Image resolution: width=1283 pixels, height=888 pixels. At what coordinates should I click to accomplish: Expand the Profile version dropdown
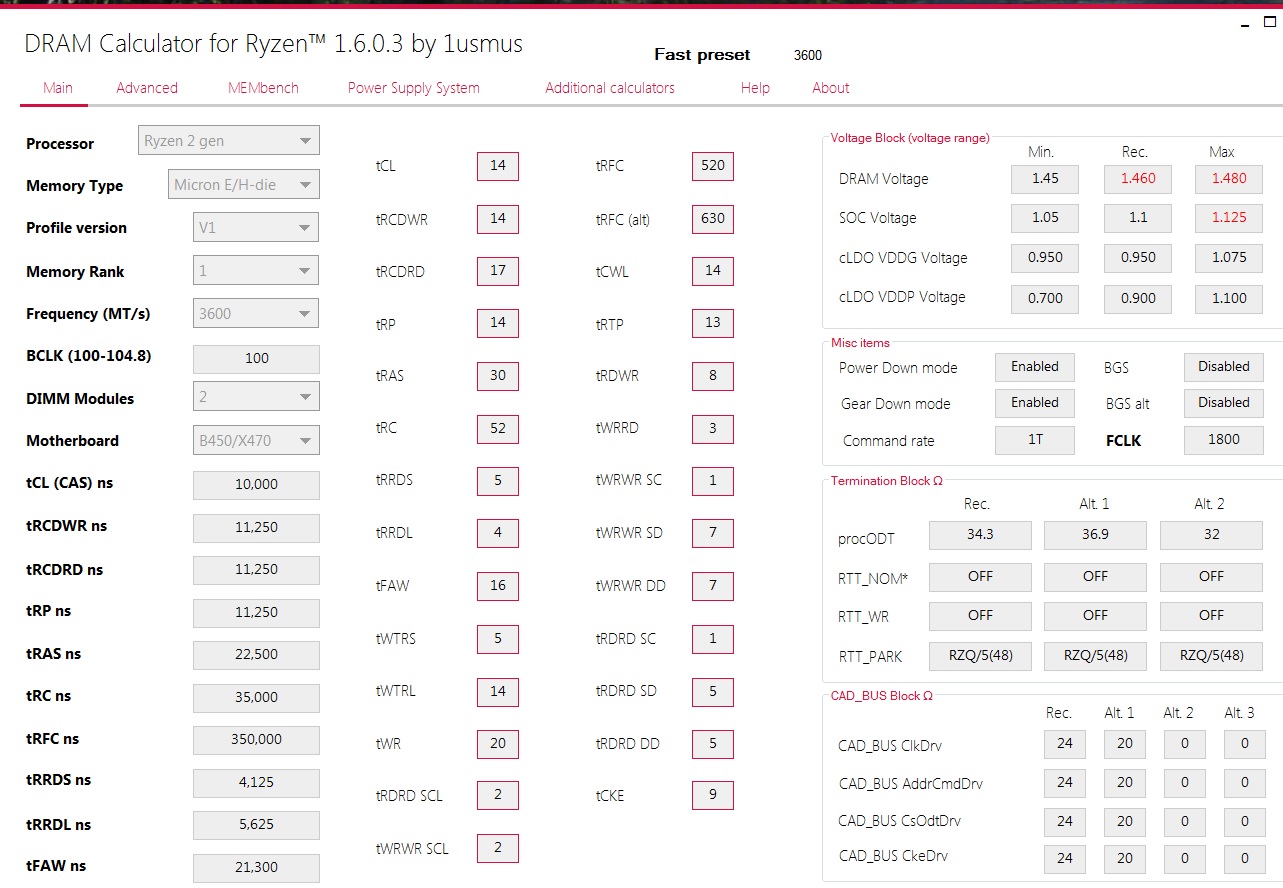256,228
